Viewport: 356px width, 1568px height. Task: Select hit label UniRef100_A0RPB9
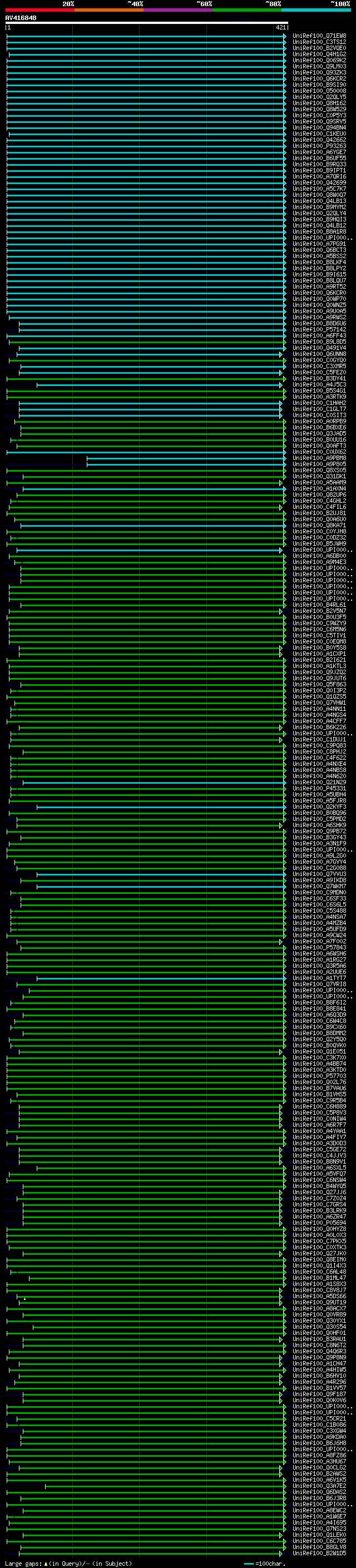tap(319, 421)
